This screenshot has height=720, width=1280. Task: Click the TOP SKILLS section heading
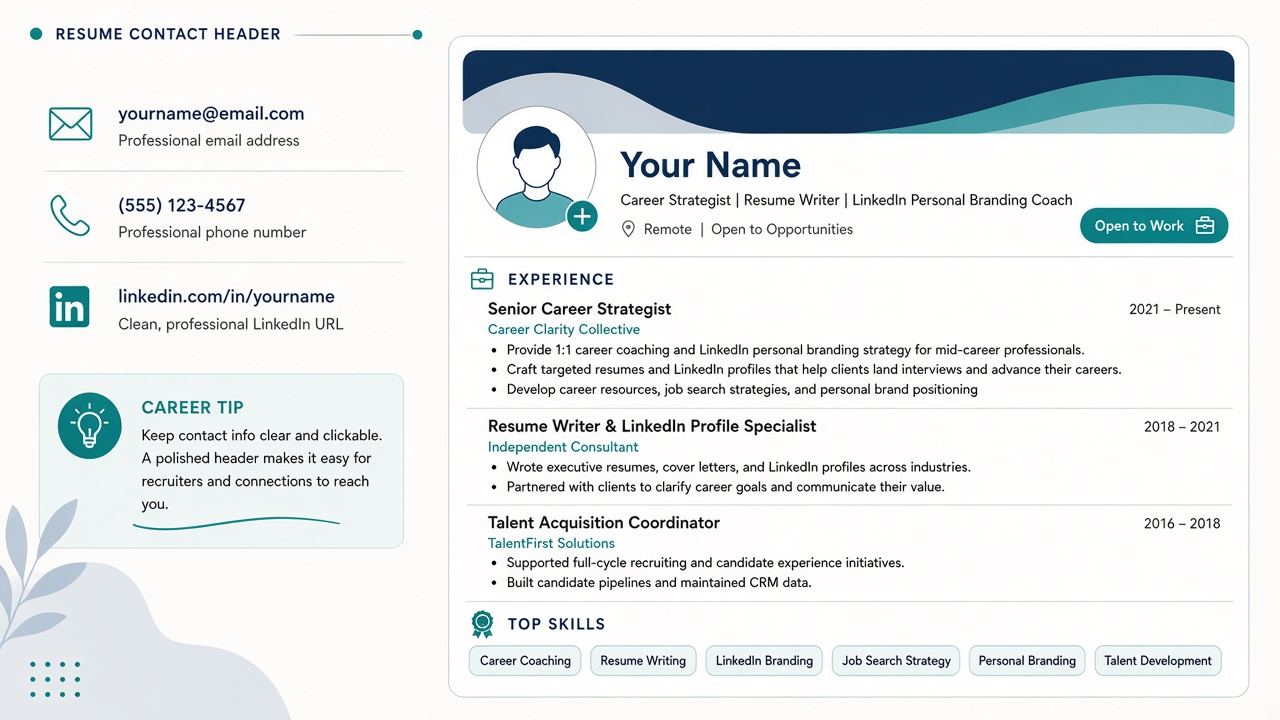556,624
